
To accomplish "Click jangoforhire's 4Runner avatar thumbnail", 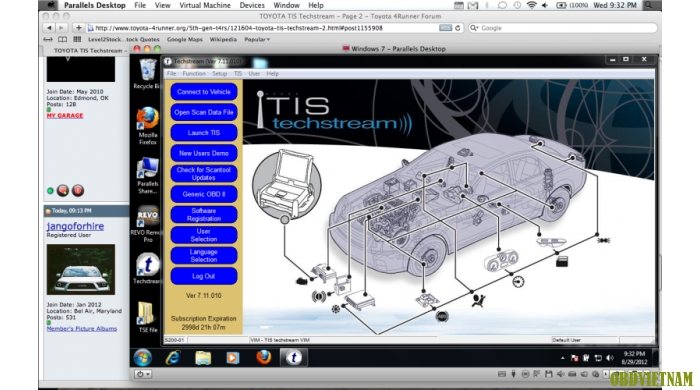I will 81,270.
